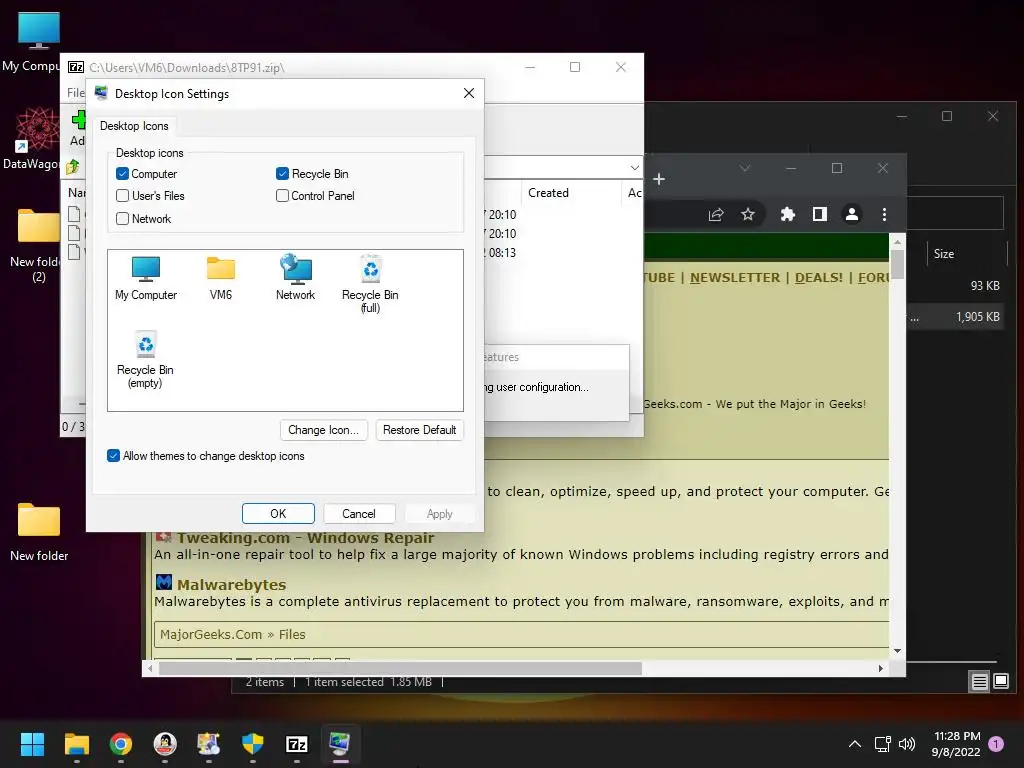Screen dimensions: 1024x768
Task: Click the Size column header in Explorer
Action: [944, 253]
